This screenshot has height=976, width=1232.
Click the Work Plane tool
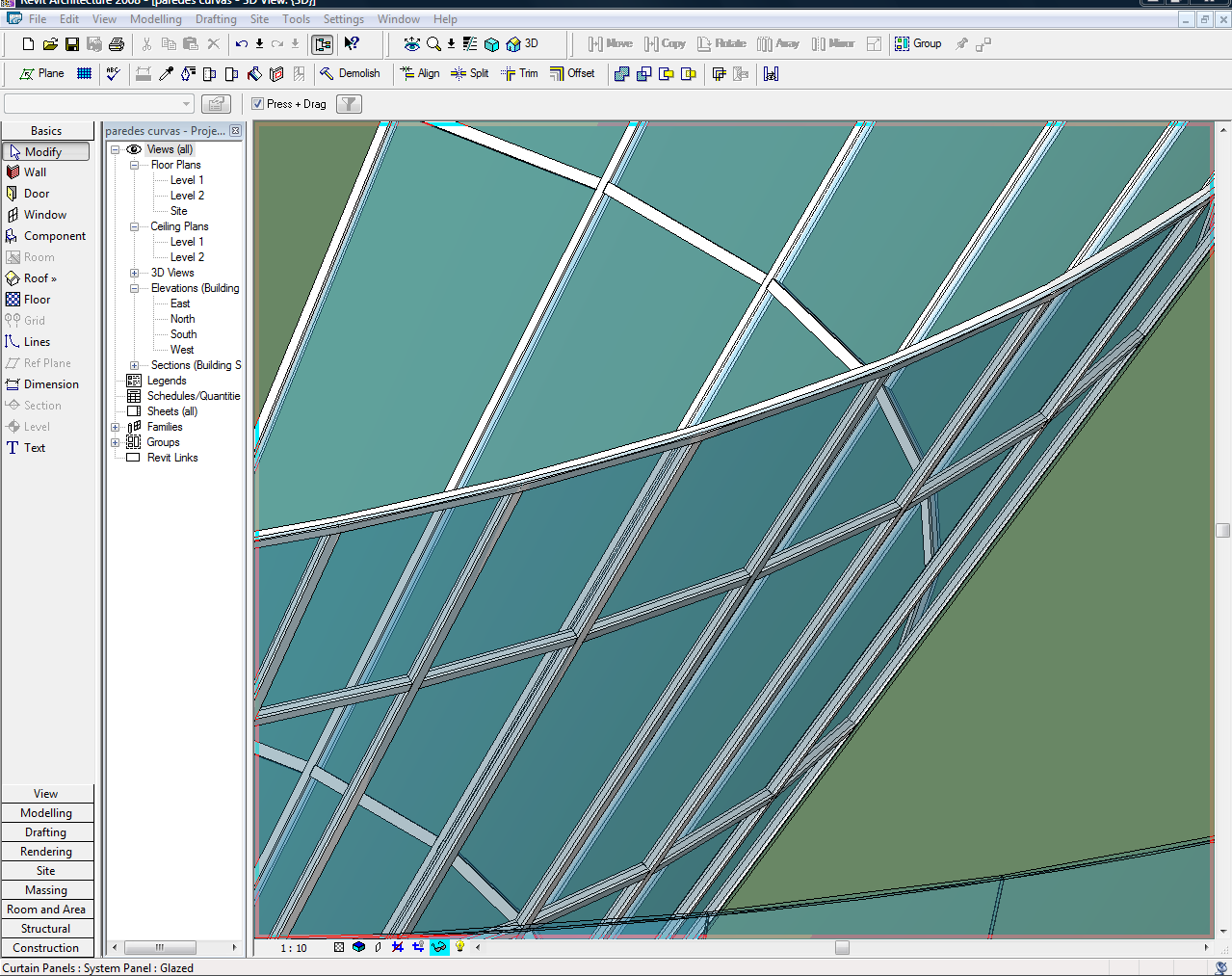tap(42, 73)
